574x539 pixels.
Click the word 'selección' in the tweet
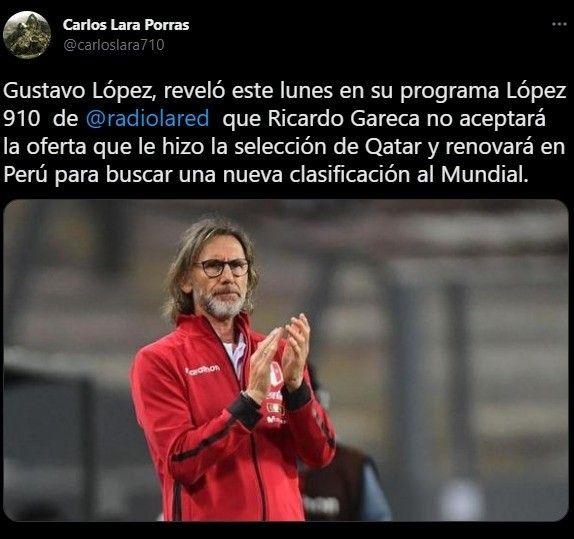pyautogui.click(x=280, y=146)
